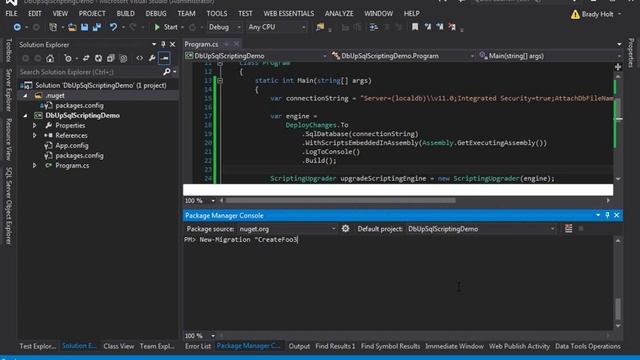Click the View Code icon in Solution Explorer
640x360 pixels.
[140, 58]
